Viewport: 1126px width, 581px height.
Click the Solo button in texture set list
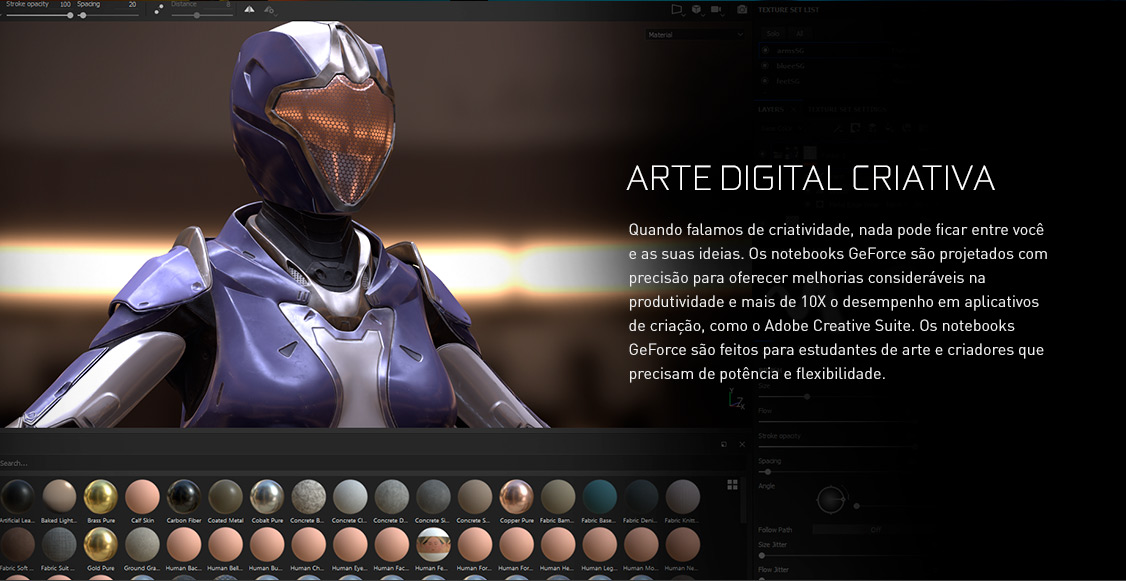point(772,33)
